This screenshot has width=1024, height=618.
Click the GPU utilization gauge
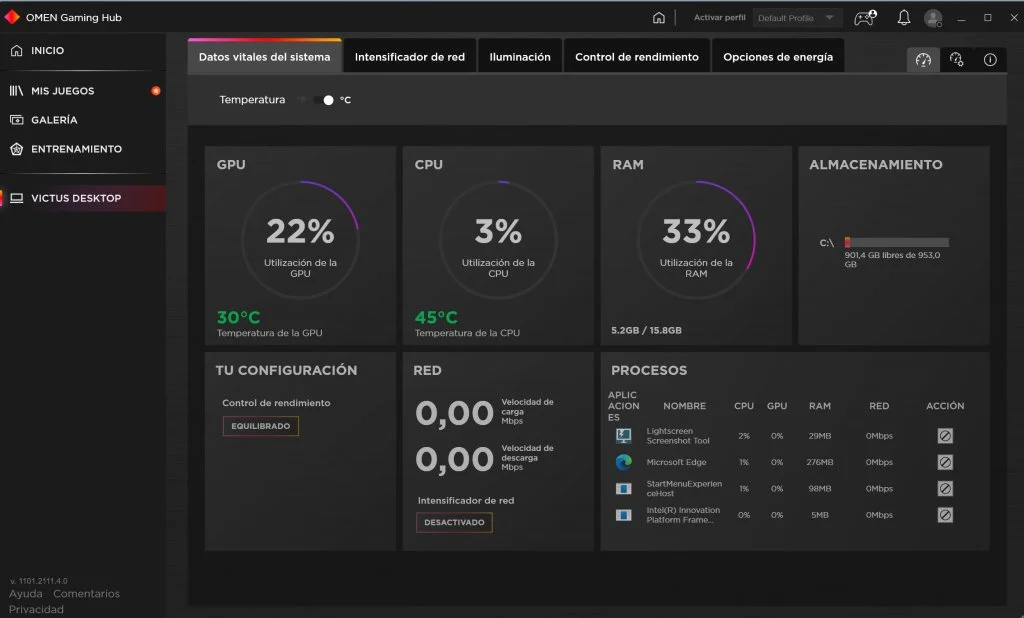coord(300,240)
